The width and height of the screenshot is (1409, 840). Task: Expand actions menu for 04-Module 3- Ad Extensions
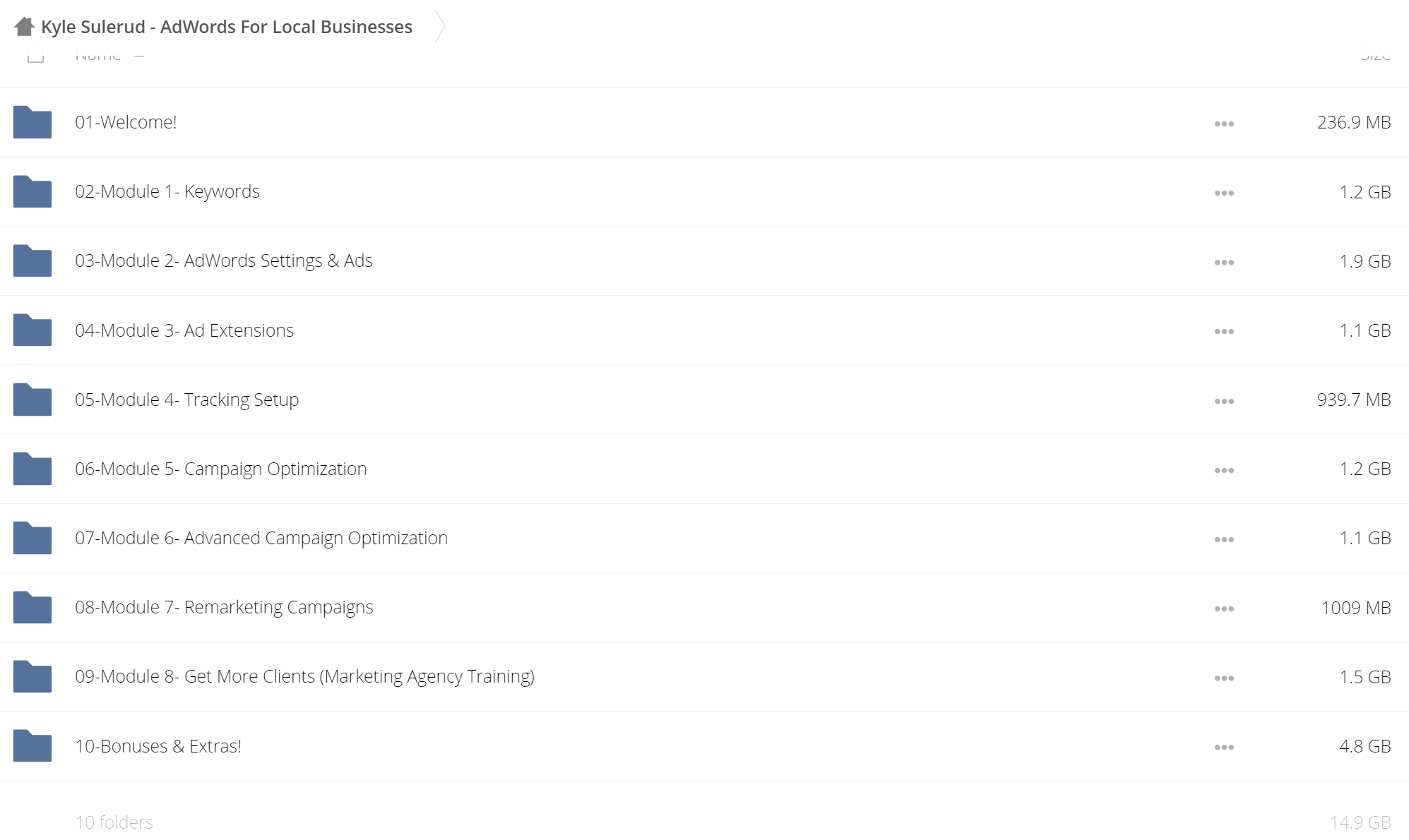coord(1224,331)
